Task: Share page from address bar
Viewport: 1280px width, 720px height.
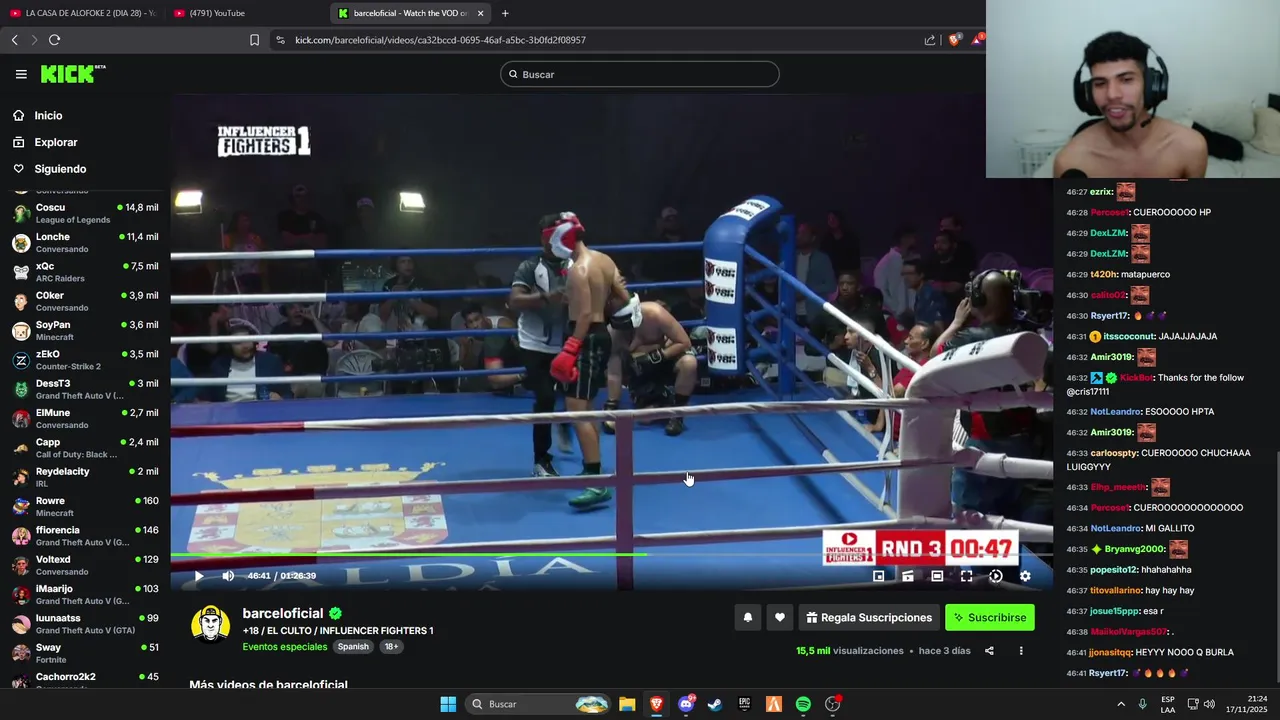Action: pos(930,40)
